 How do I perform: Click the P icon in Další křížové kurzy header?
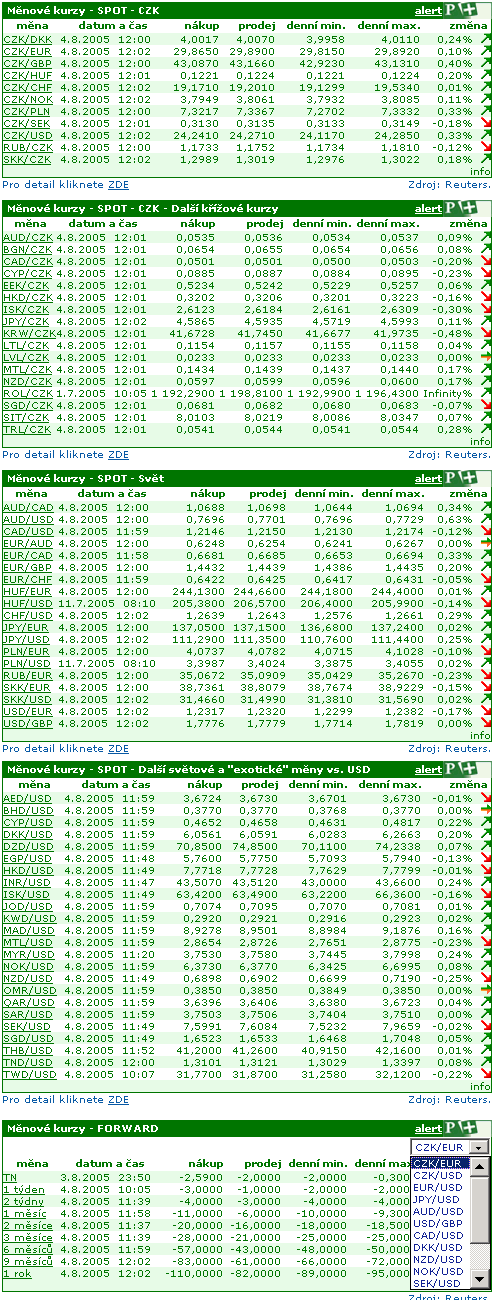pyautogui.click(x=452, y=208)
